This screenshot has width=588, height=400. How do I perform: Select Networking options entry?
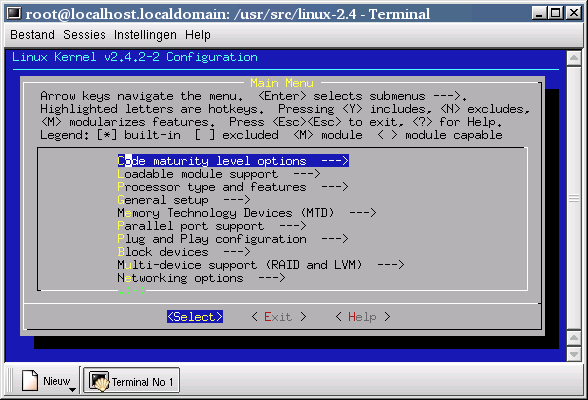[201, 278]
